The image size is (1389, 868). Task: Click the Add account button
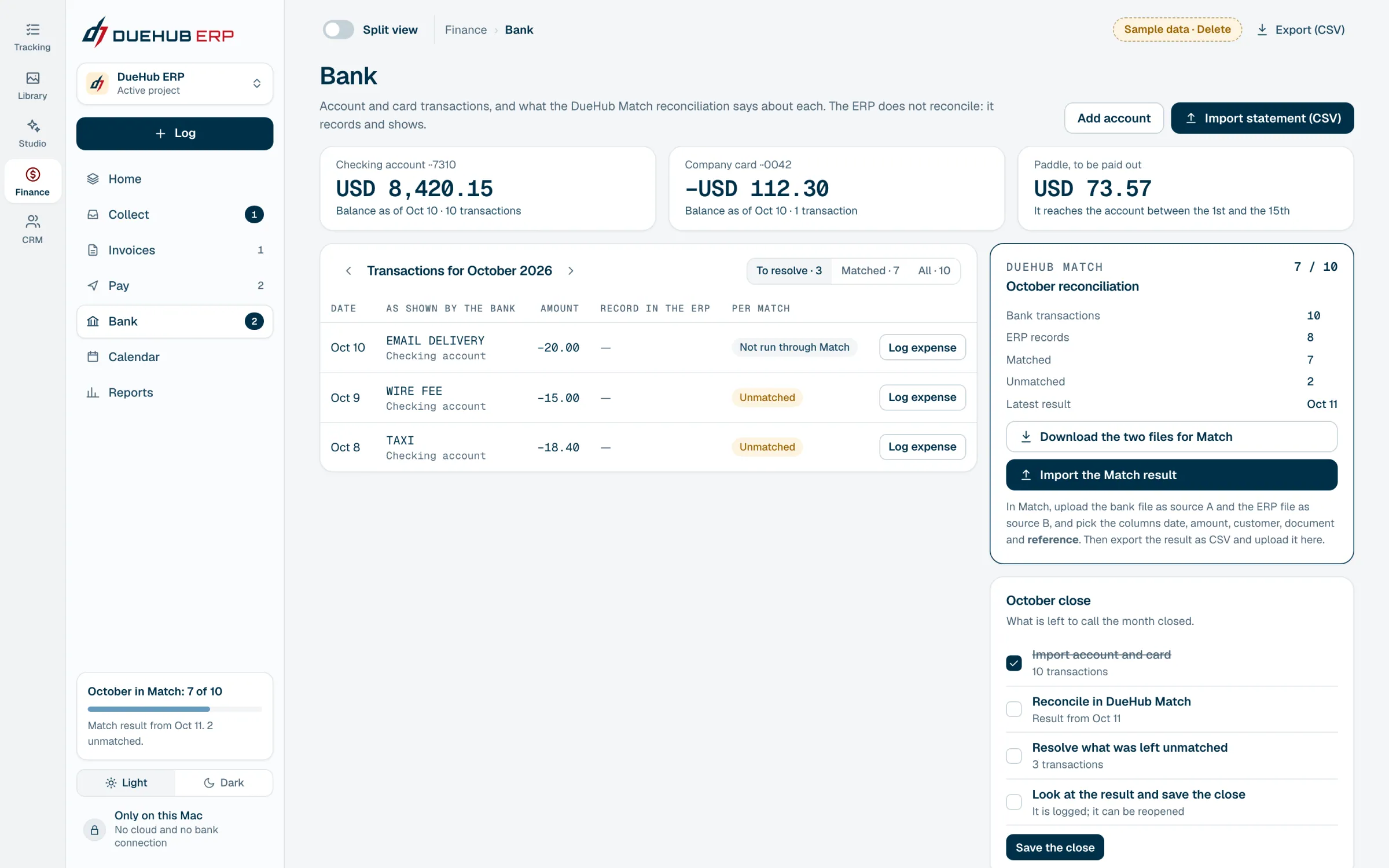(1114, 118)
